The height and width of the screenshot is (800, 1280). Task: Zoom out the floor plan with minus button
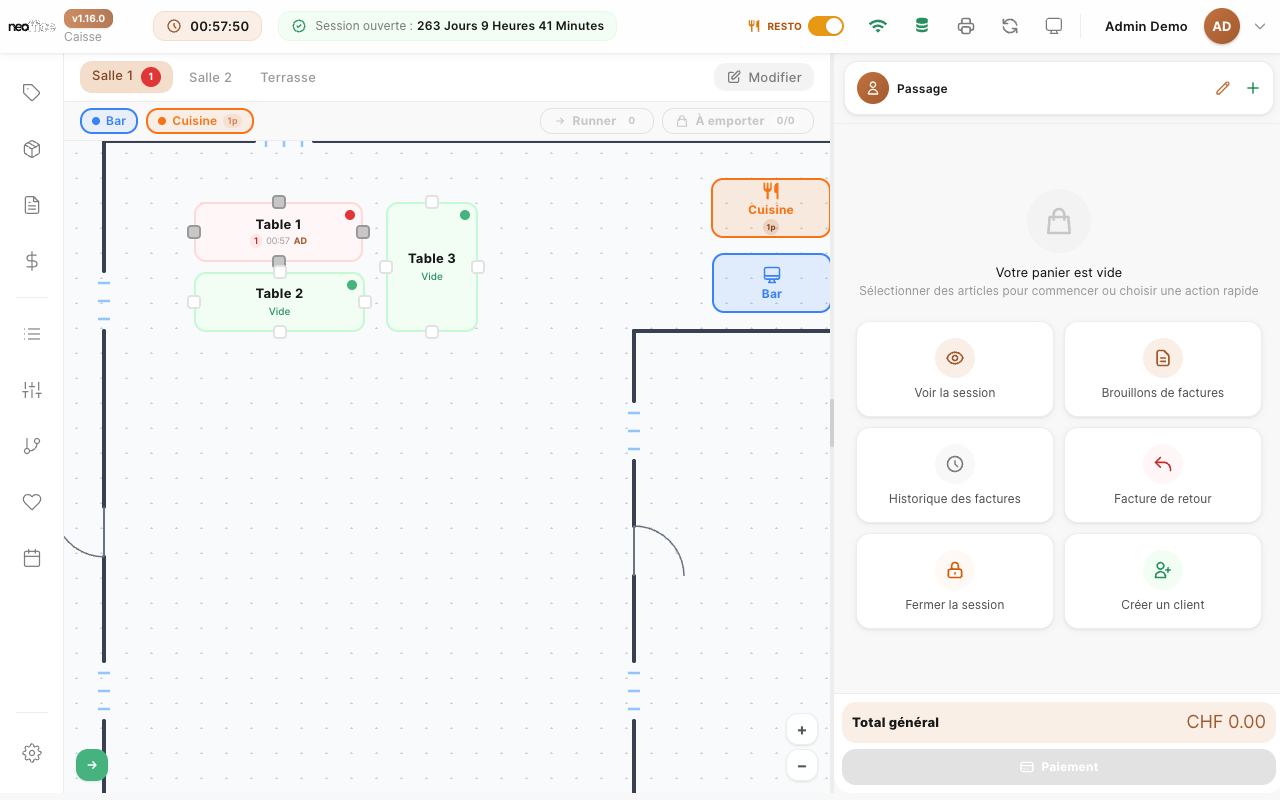pos(802,766)
